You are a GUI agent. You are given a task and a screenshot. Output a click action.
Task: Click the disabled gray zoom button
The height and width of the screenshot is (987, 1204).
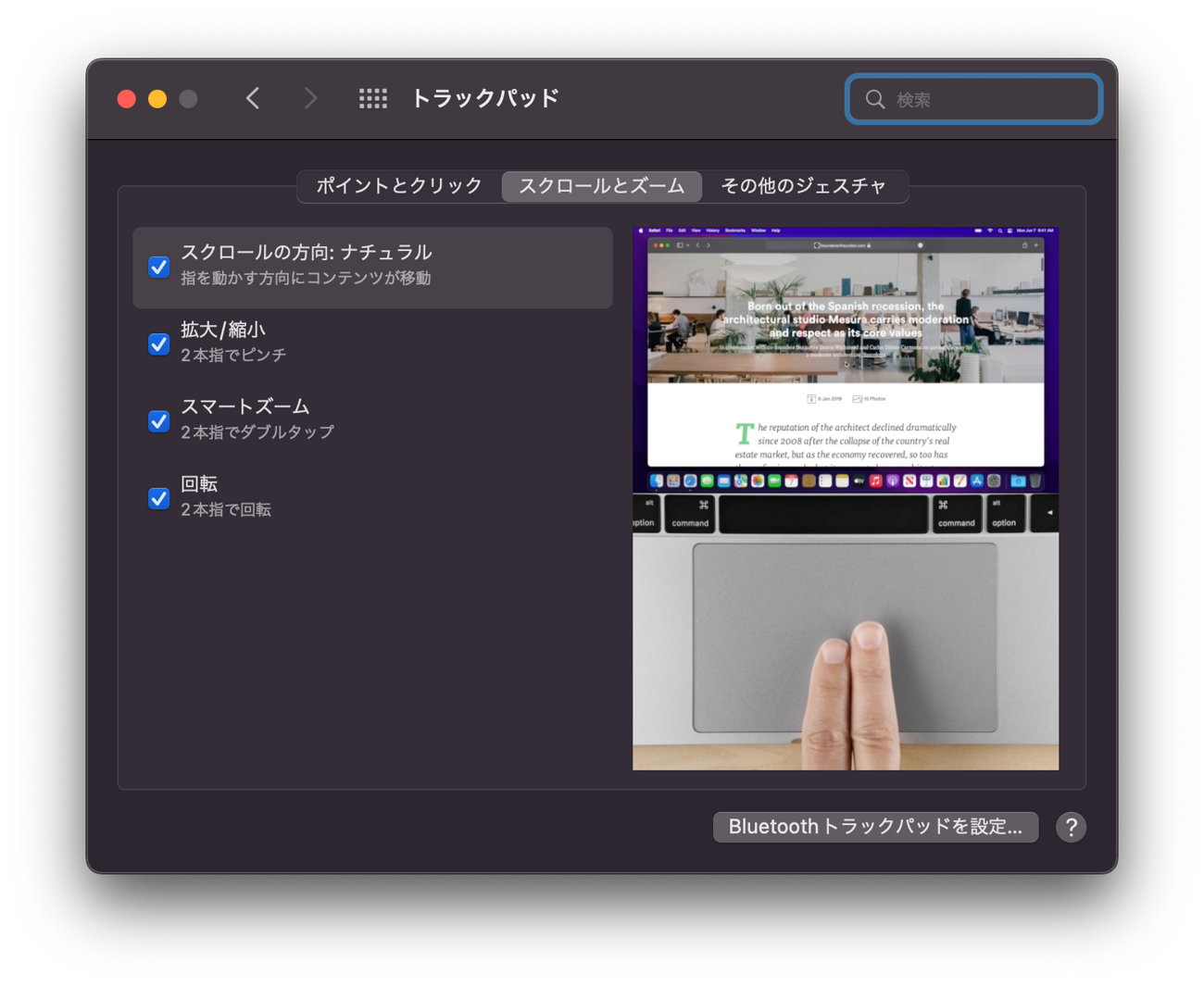point(188,99)
